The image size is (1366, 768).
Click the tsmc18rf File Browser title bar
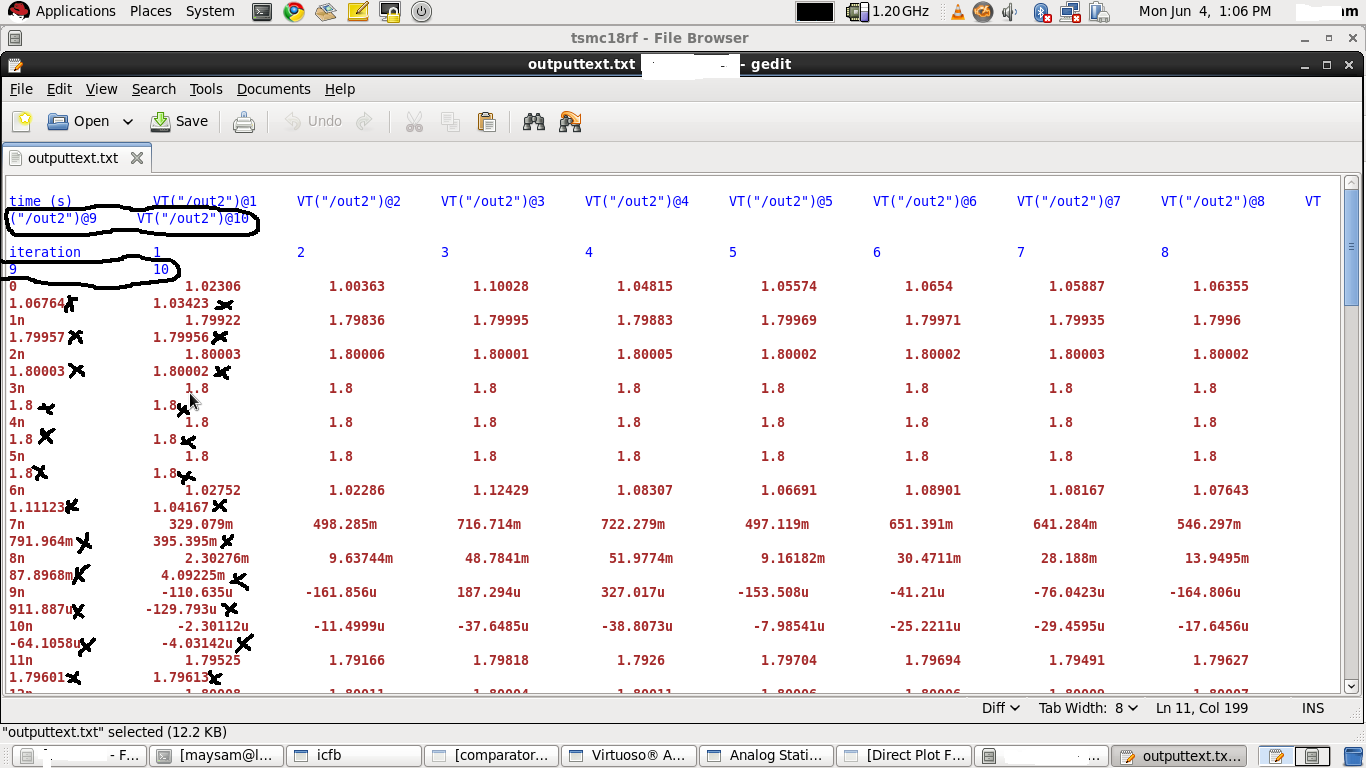click(x=659, y=38)
